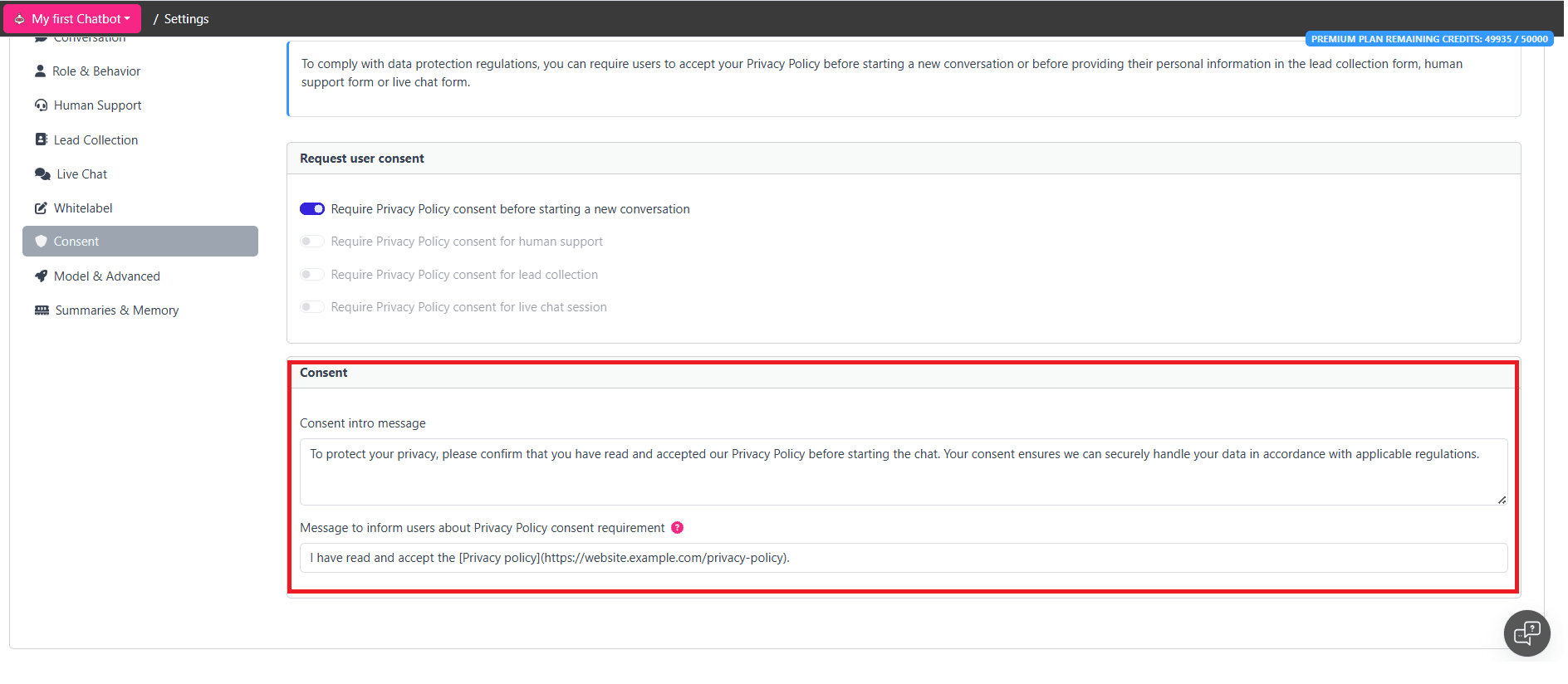Click the Model & Advanced rocket icon

(x=41, y=276)
